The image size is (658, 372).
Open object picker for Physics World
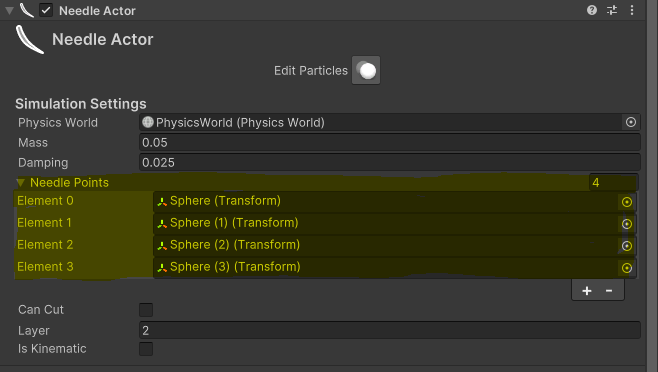pos(631,122)
